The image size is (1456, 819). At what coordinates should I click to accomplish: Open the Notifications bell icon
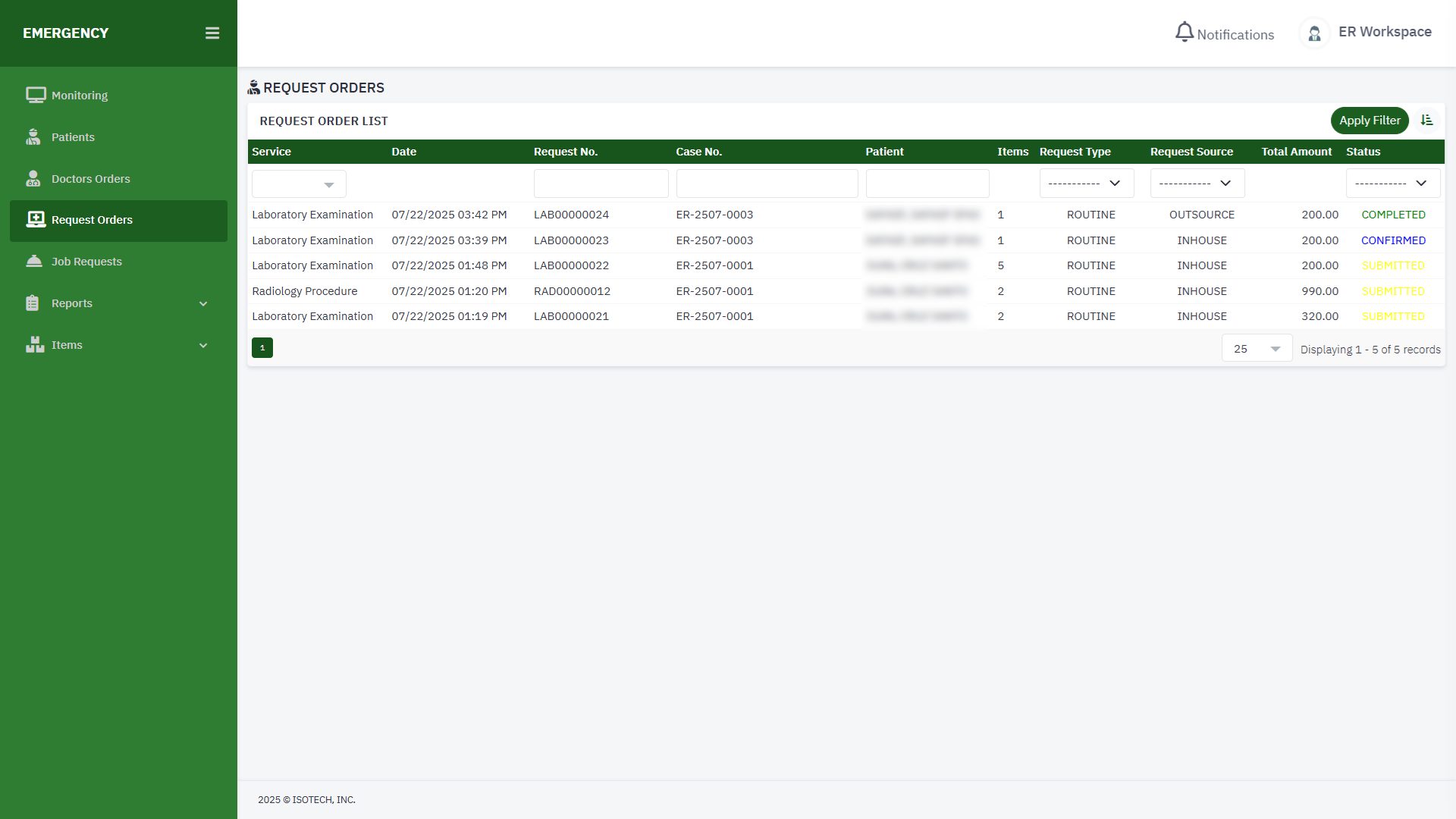(x=1184, y=33)
